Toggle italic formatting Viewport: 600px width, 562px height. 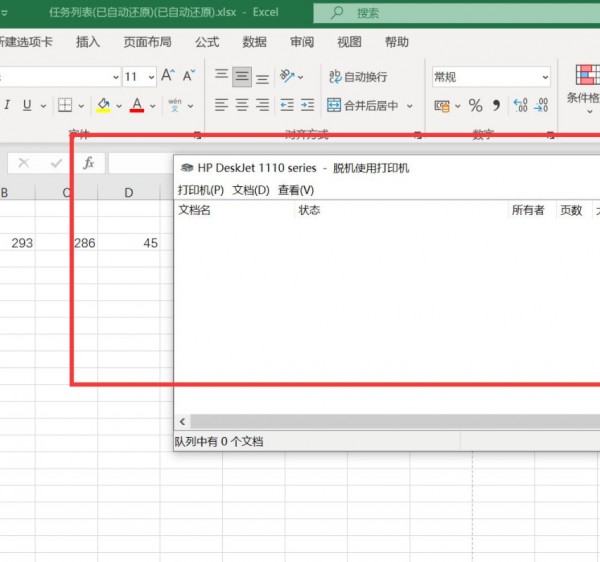(7, 105)
